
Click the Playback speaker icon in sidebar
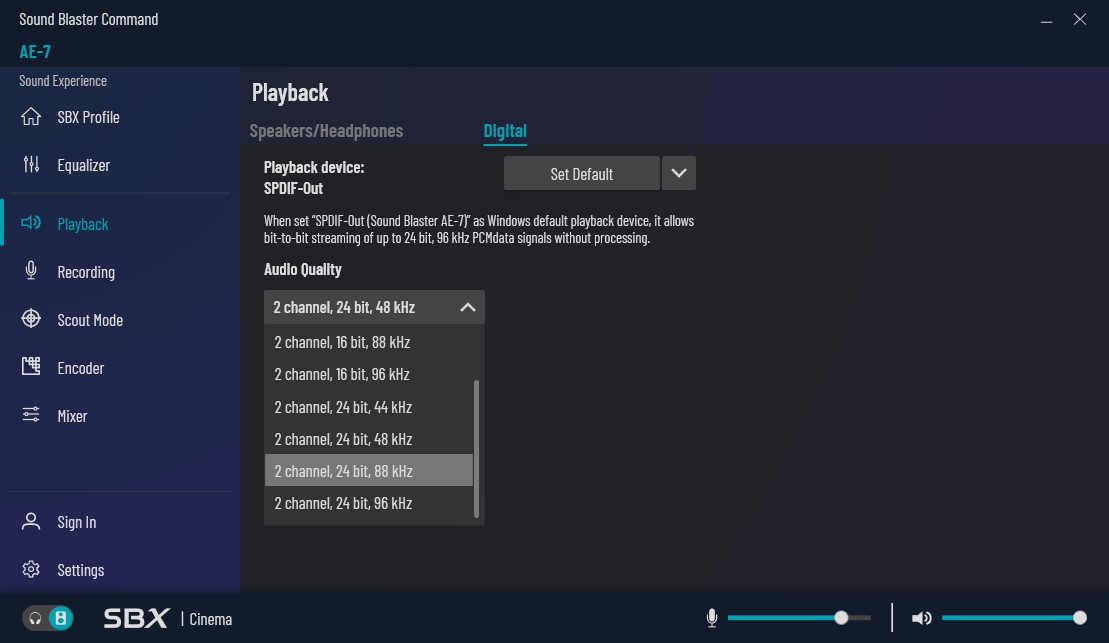pyautogui.click(x=31, y=224)
